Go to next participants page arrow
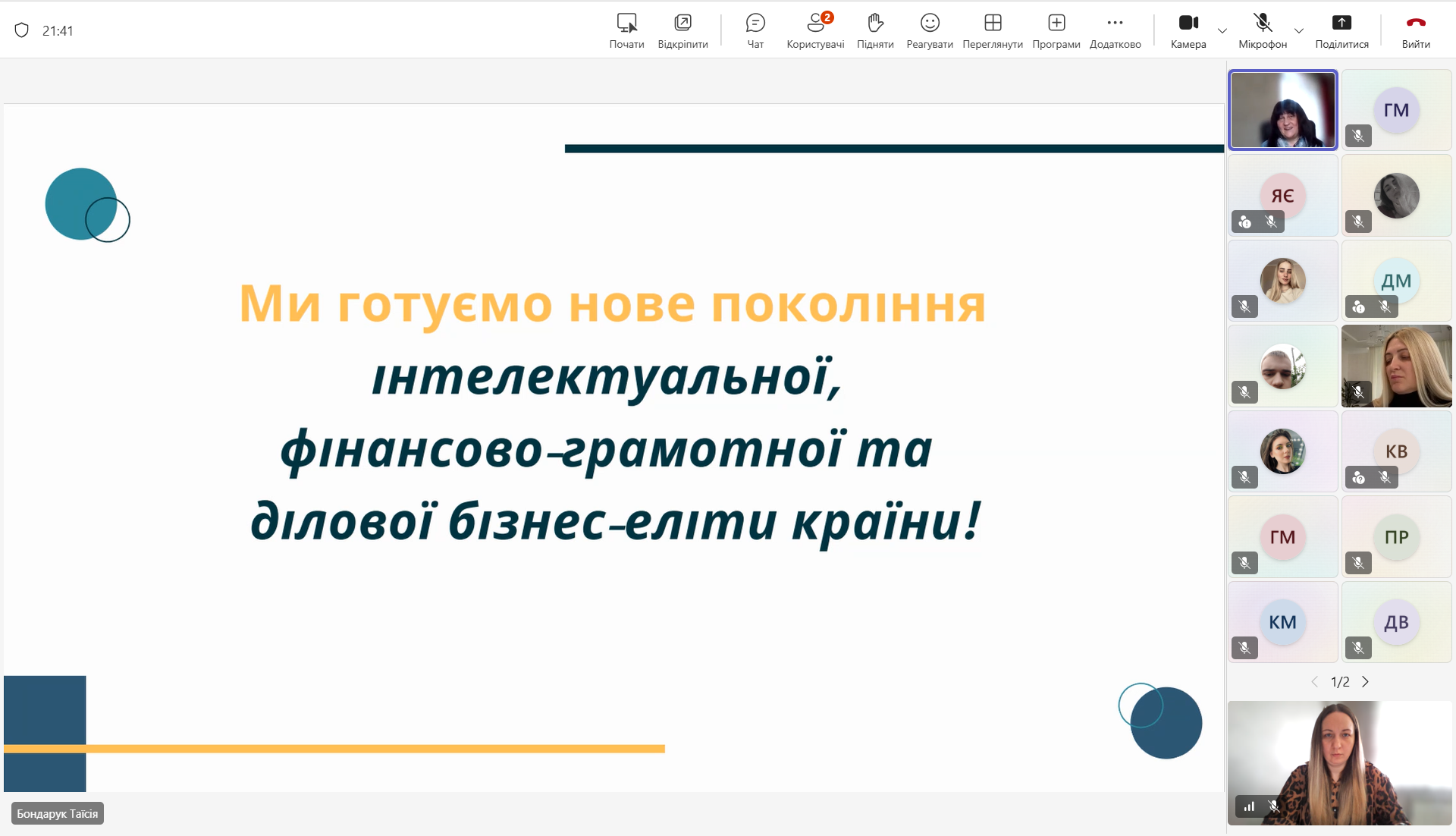The image size is (1456, 836). pyautogui.click(x=1366, y=682)
